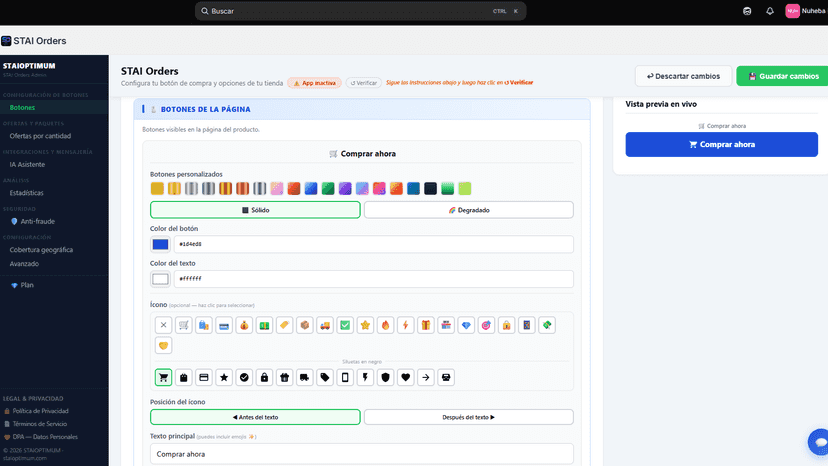Image resolution: width=828 pixels, height=466 pixels.
Task: Choose the black truck silhouette icon
Action: click(x=305, y=377)
